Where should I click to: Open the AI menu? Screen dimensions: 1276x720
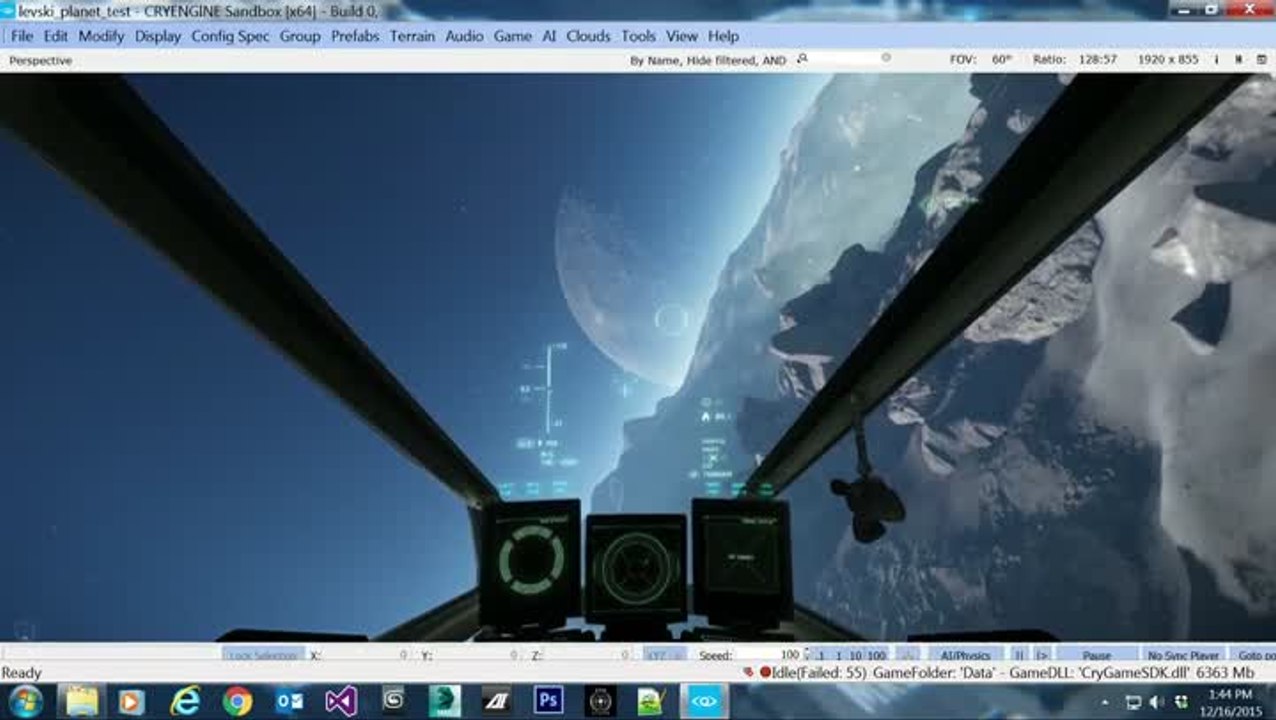tap(549, 36)
